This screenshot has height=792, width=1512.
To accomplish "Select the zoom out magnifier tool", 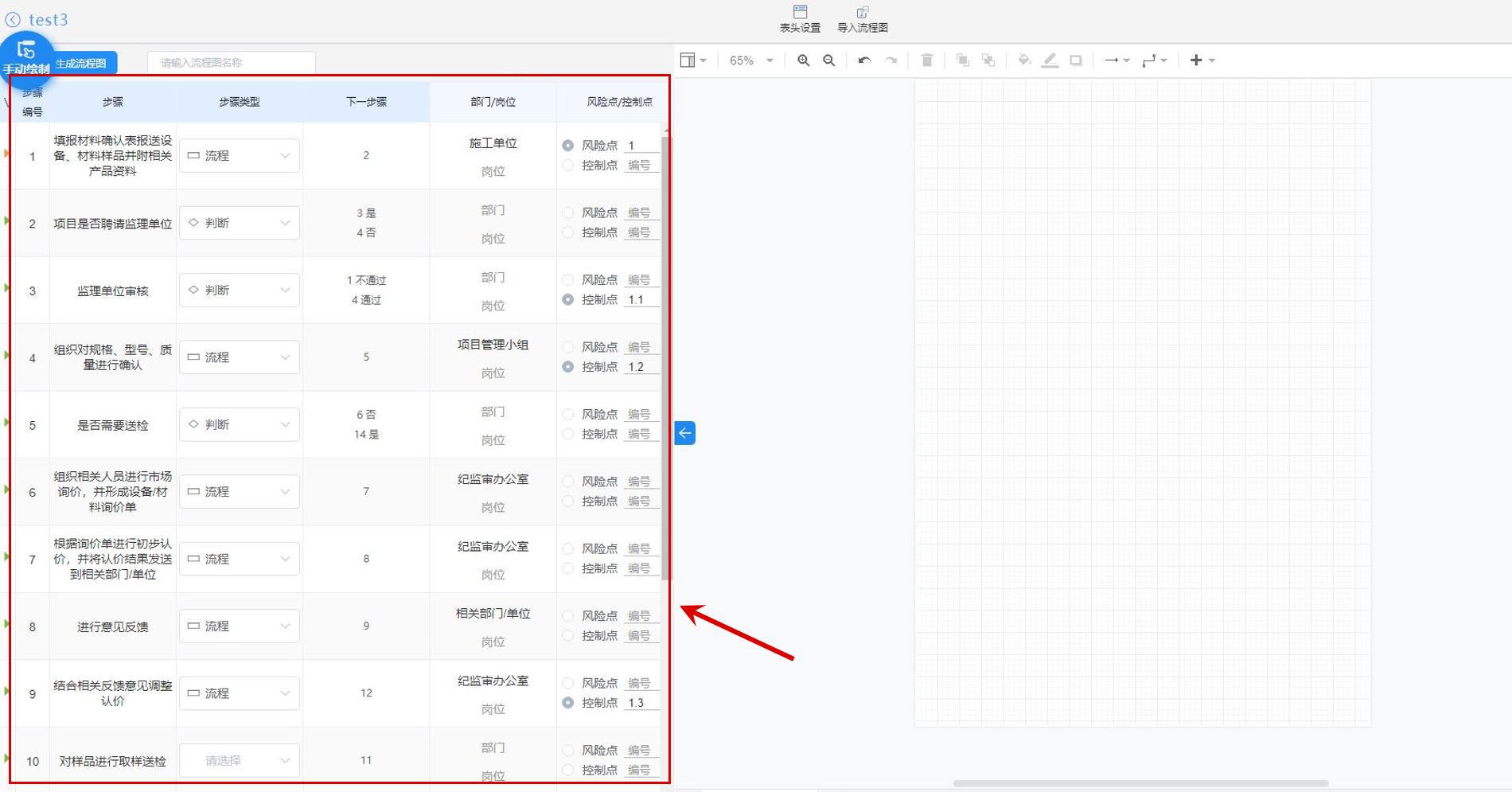I will coord(828,60).
